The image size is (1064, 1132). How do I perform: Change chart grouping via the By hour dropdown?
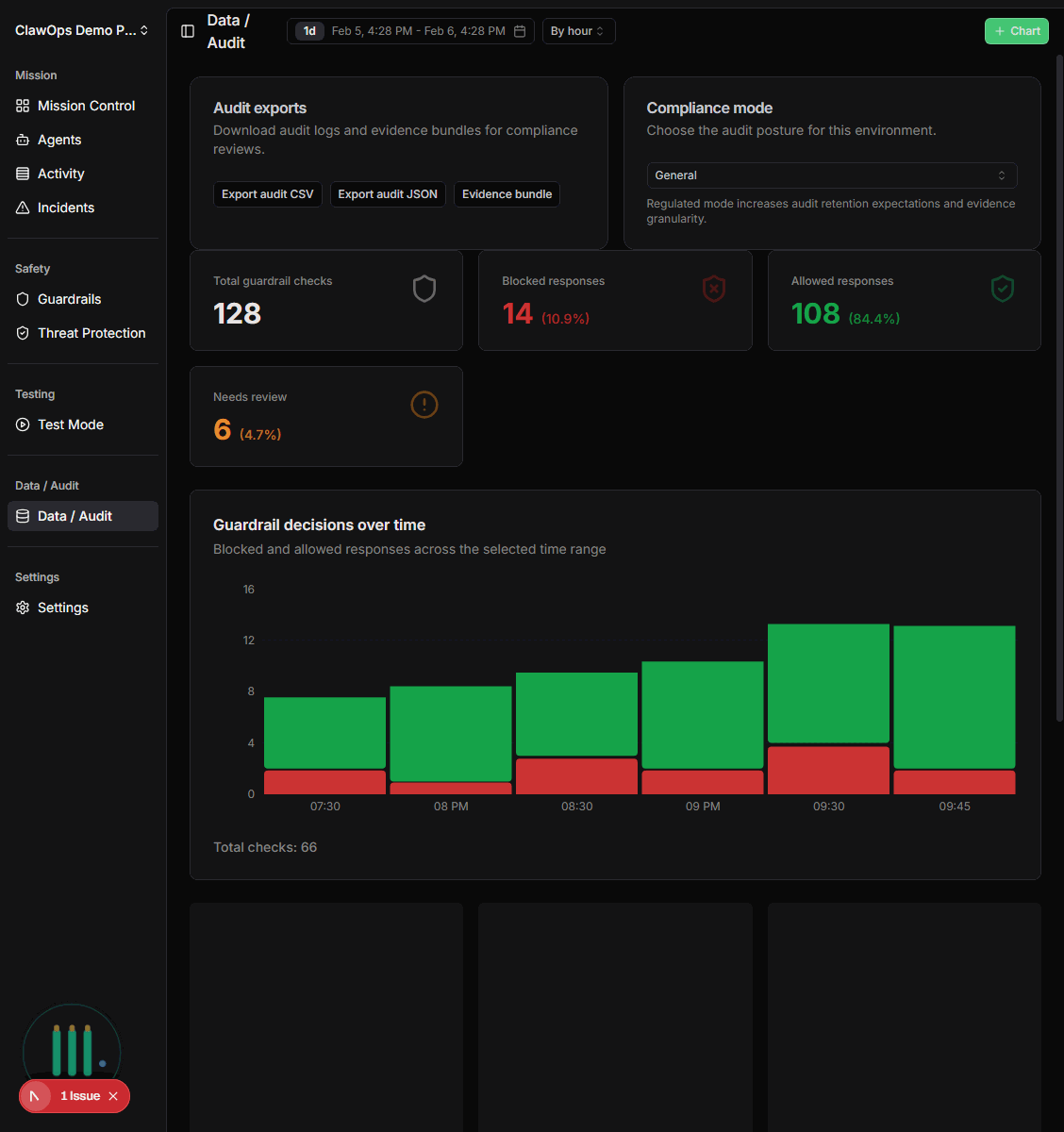click(577, 30)
